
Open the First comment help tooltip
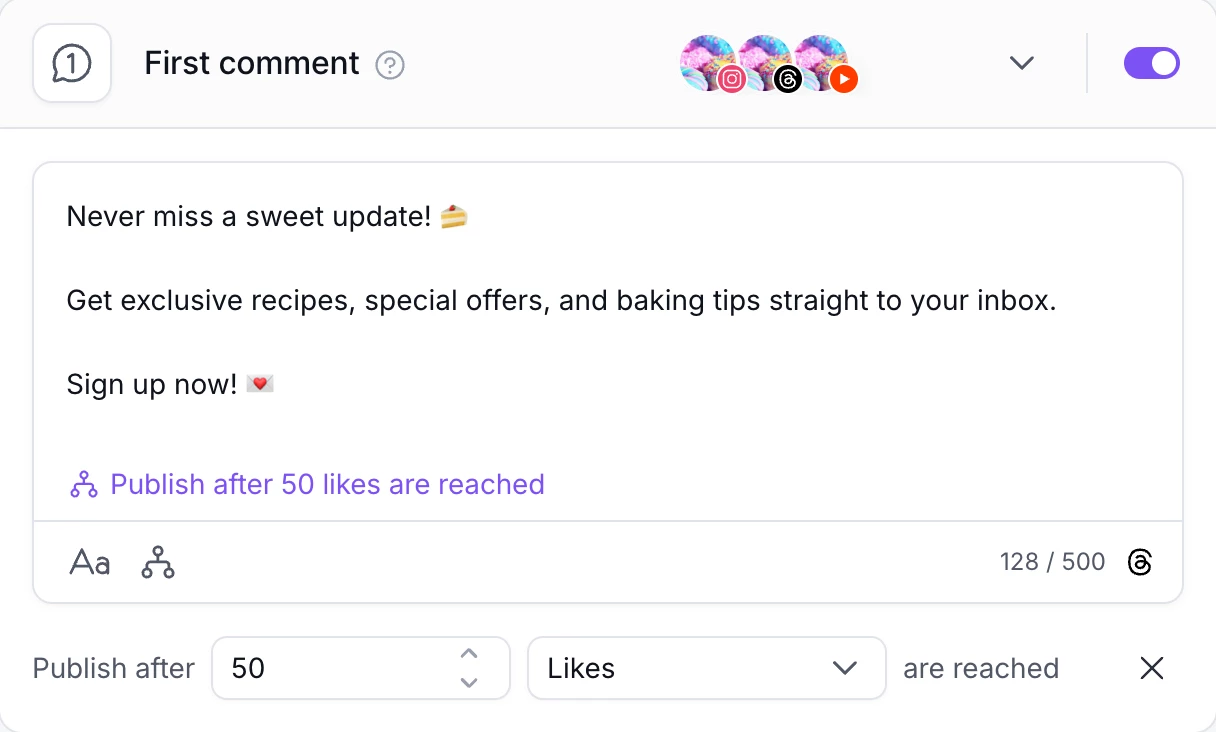392,64
